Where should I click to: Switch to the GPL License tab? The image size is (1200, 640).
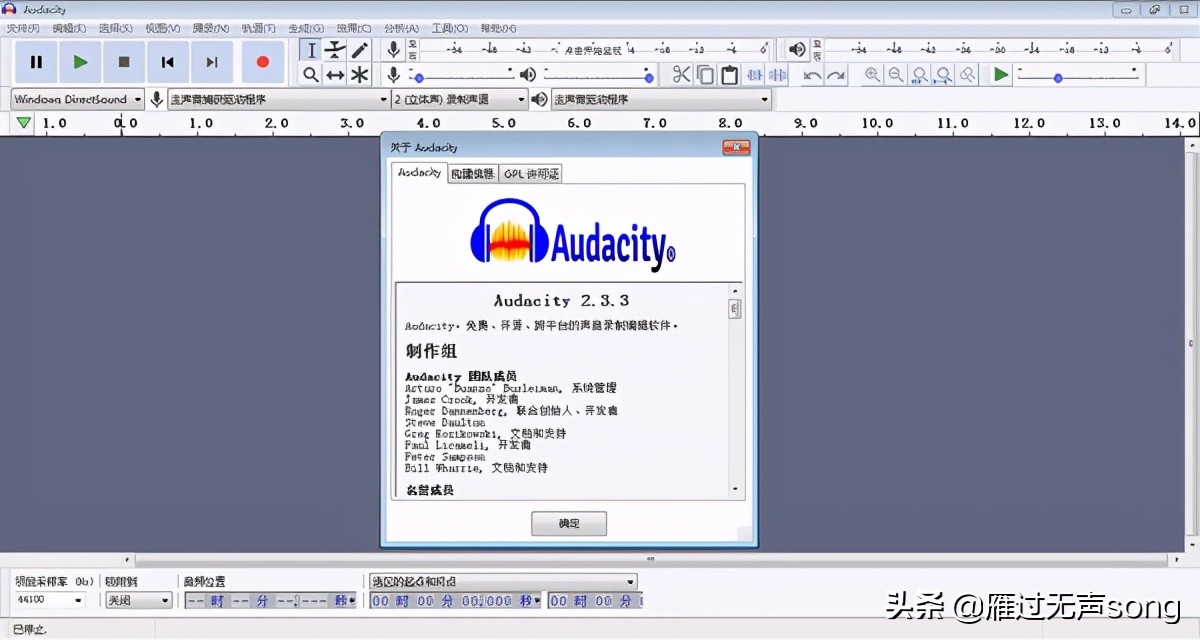[530, 173]
